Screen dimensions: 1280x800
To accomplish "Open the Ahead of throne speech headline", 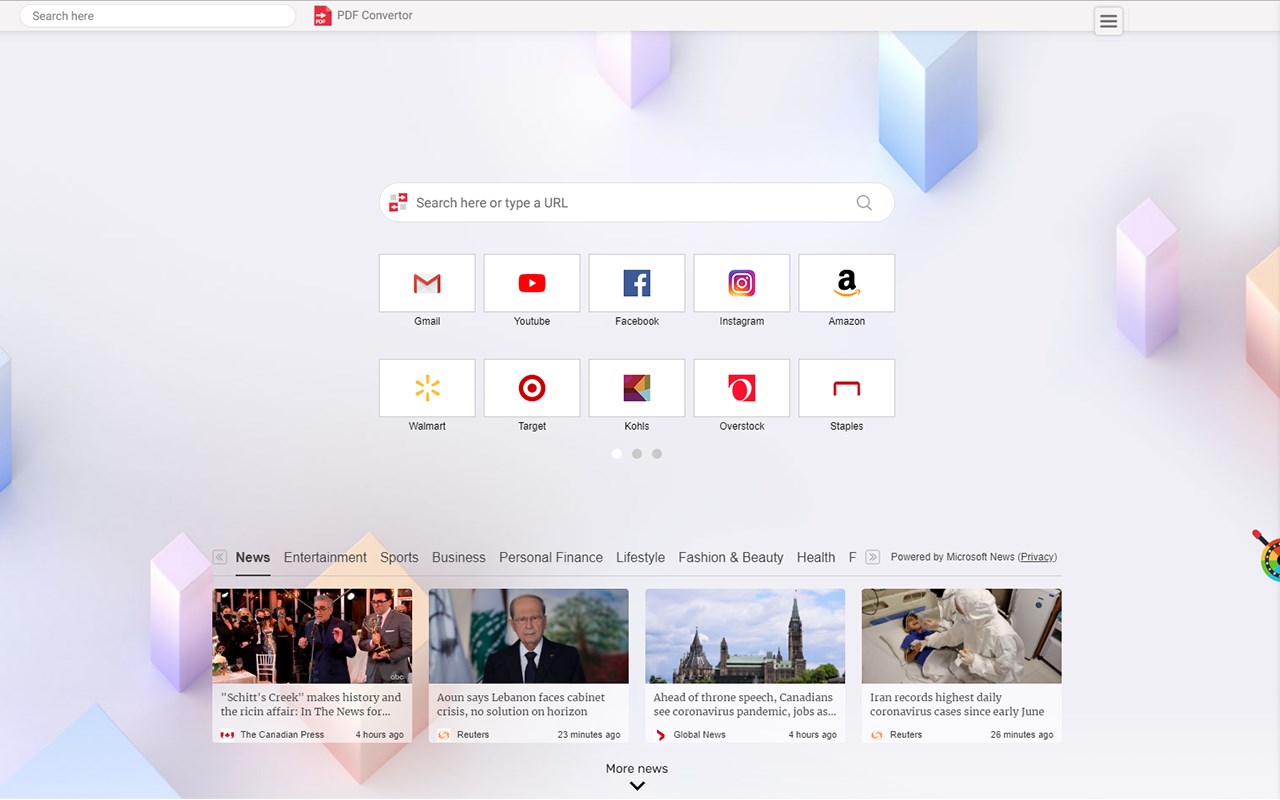I will tap(745, 704).
